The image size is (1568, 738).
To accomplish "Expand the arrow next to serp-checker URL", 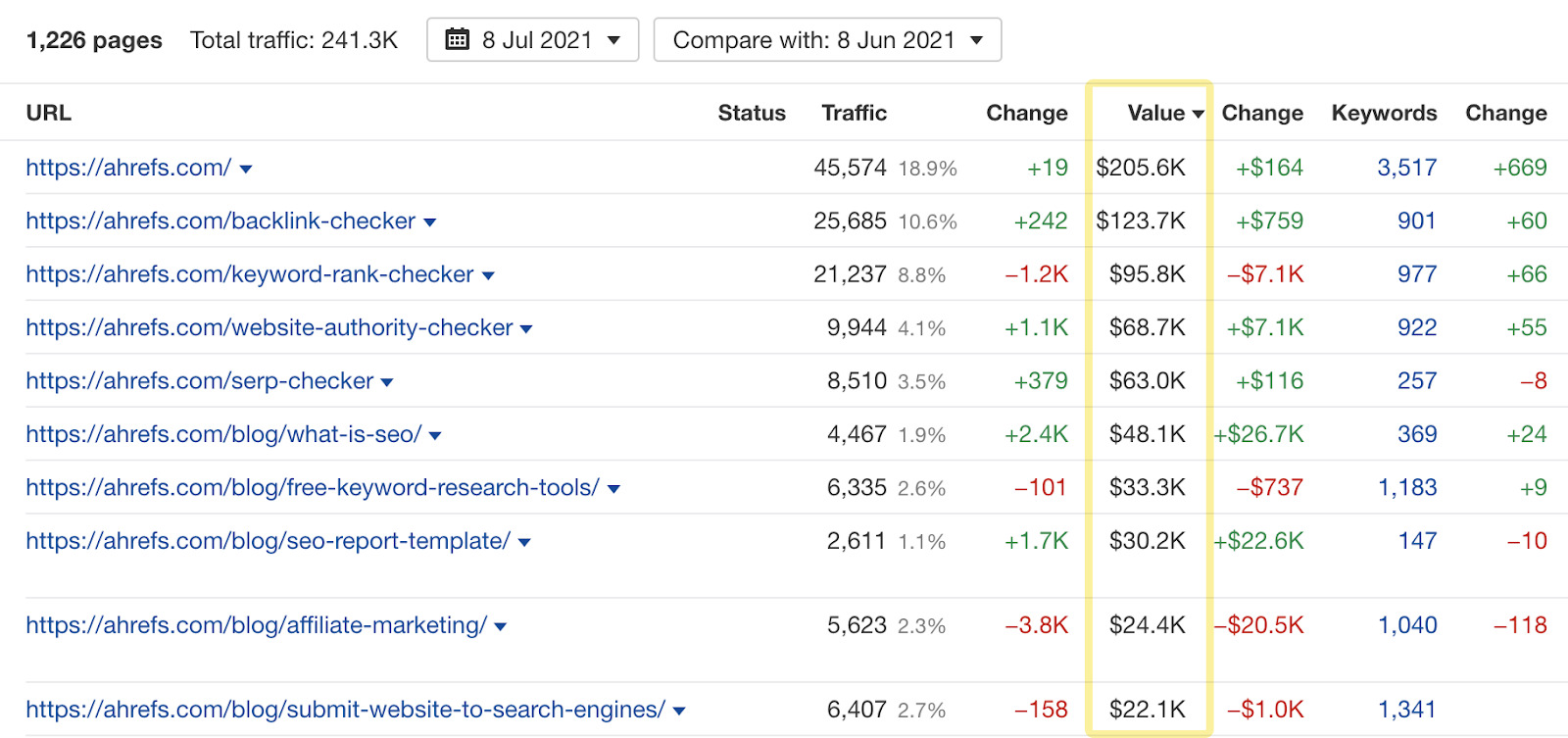I will 387,382.
